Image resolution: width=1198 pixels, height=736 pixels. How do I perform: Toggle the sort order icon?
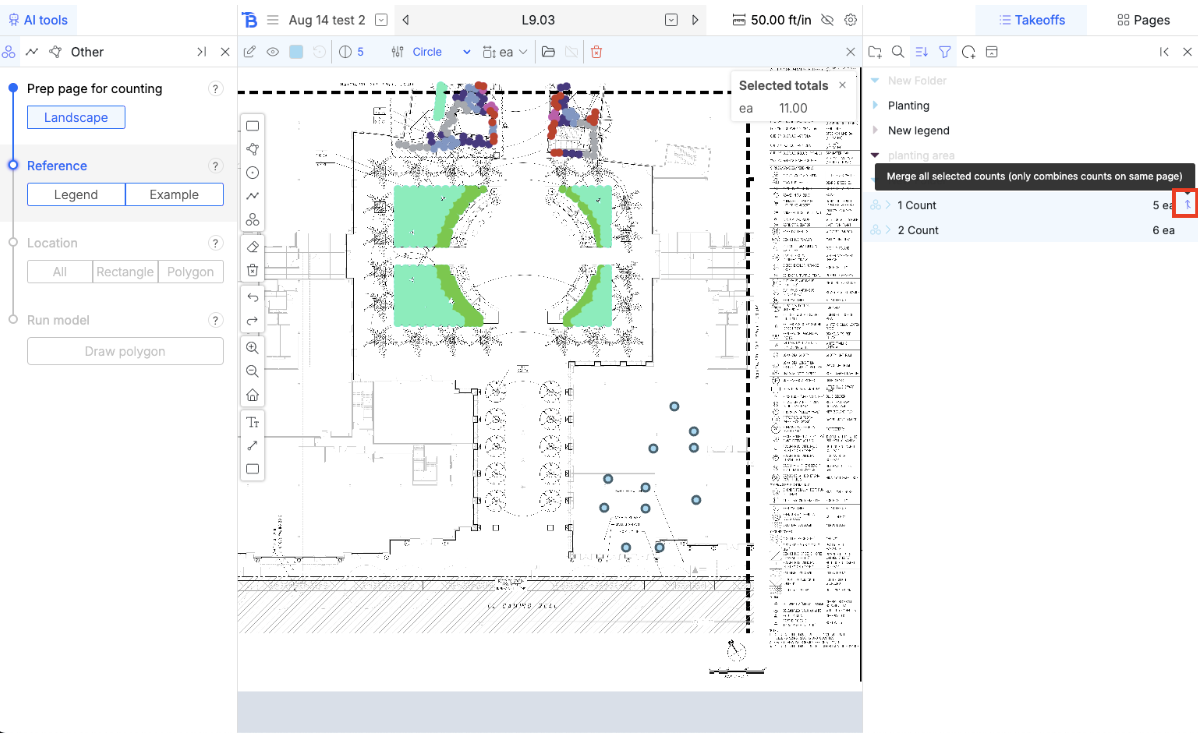tap(921, 52)
